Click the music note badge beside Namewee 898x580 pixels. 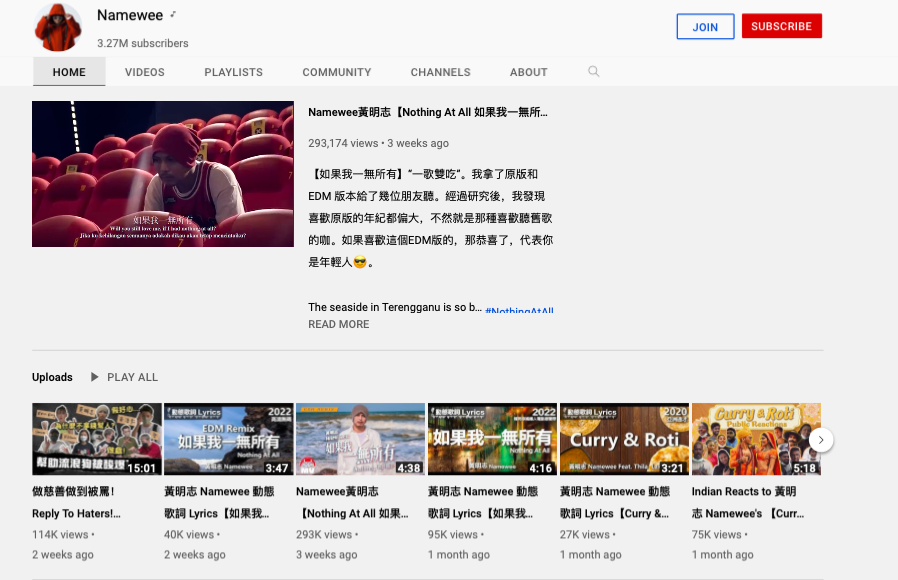[x=173, y=15]
